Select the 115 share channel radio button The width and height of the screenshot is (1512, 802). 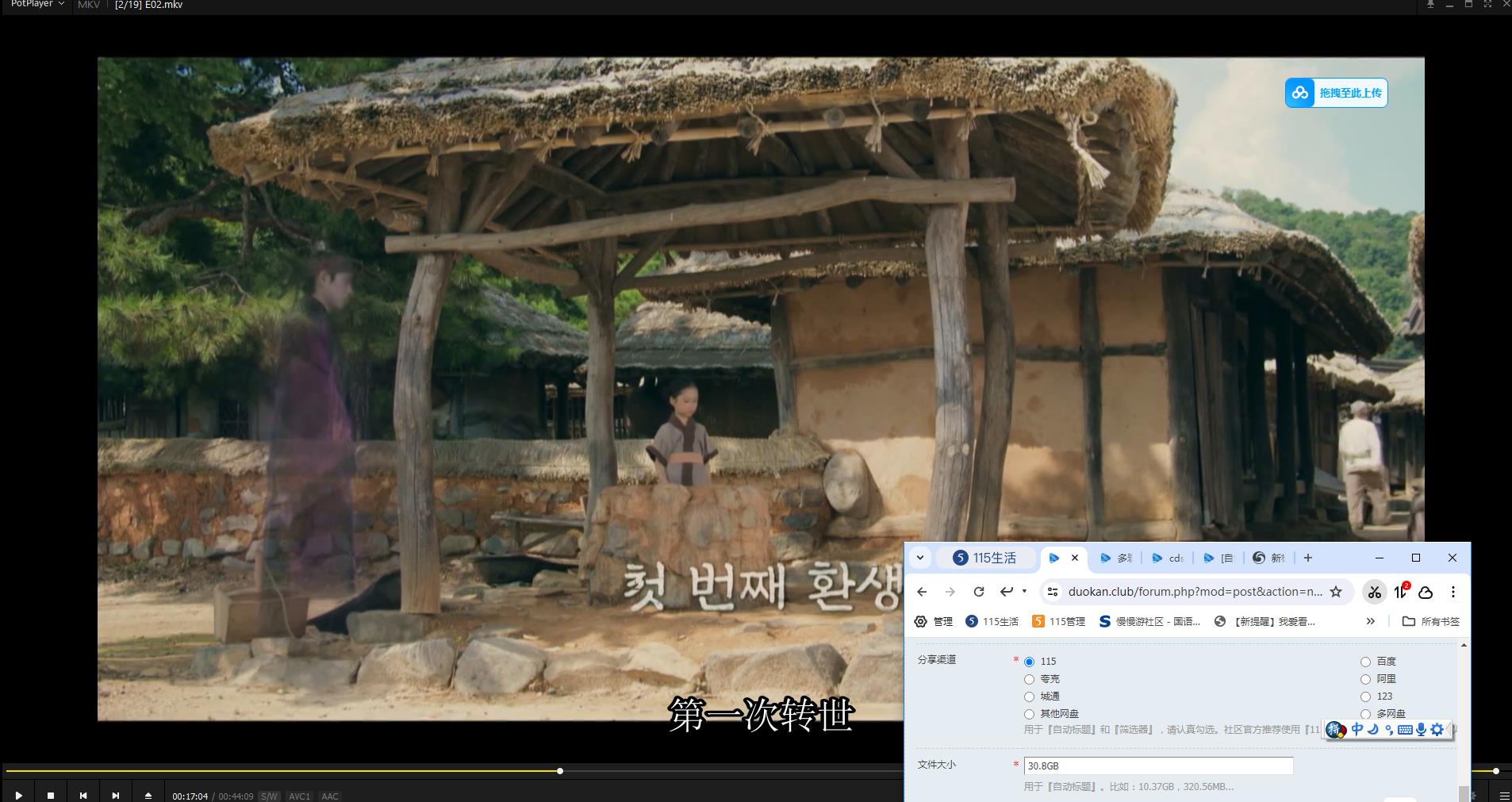point(1029,662)
